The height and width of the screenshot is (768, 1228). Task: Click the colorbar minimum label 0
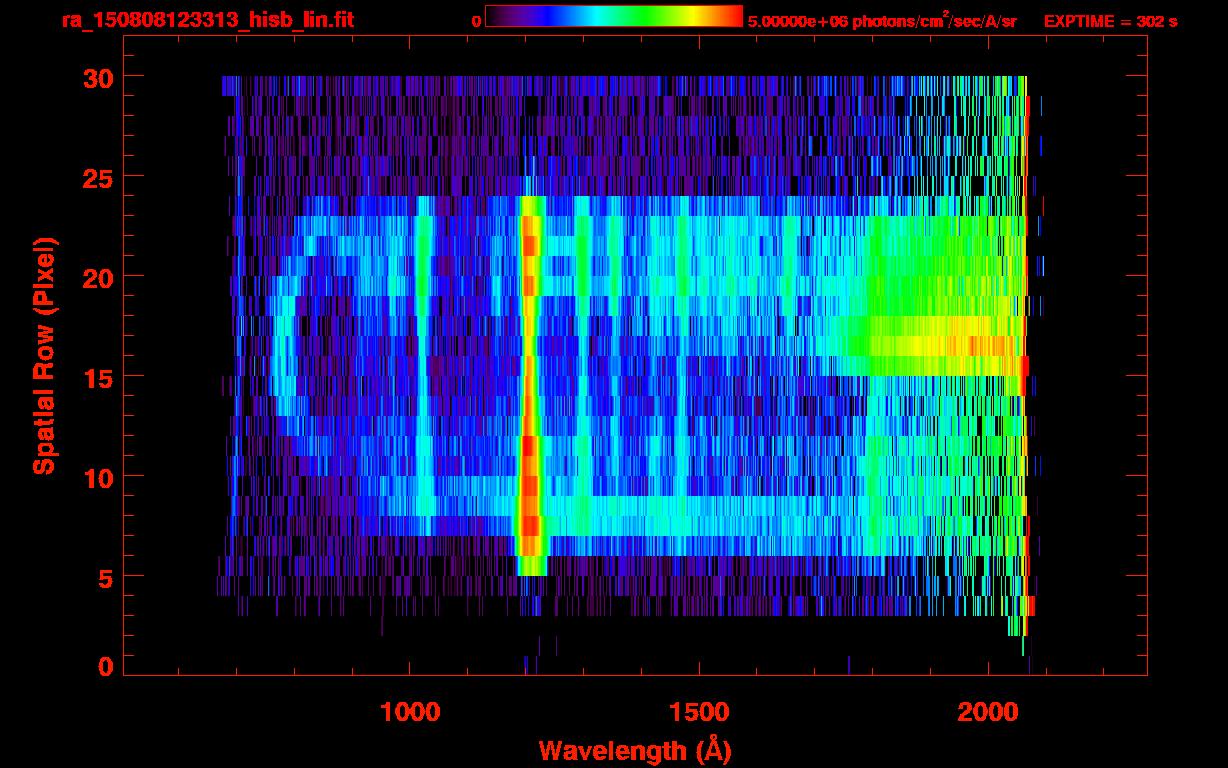coord(476,21)
